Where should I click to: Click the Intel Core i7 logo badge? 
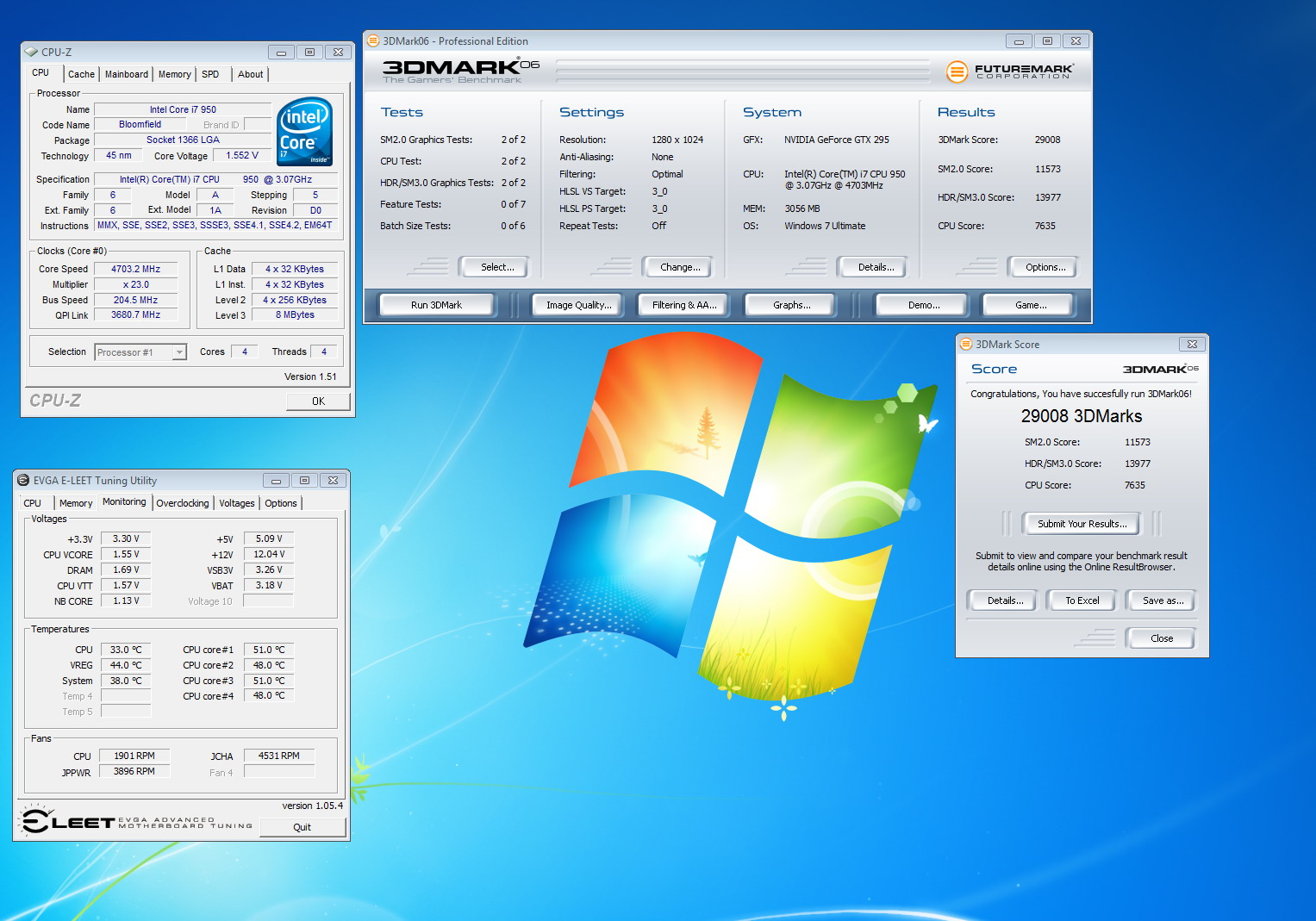pyautogui.click(x=304, y=132)
